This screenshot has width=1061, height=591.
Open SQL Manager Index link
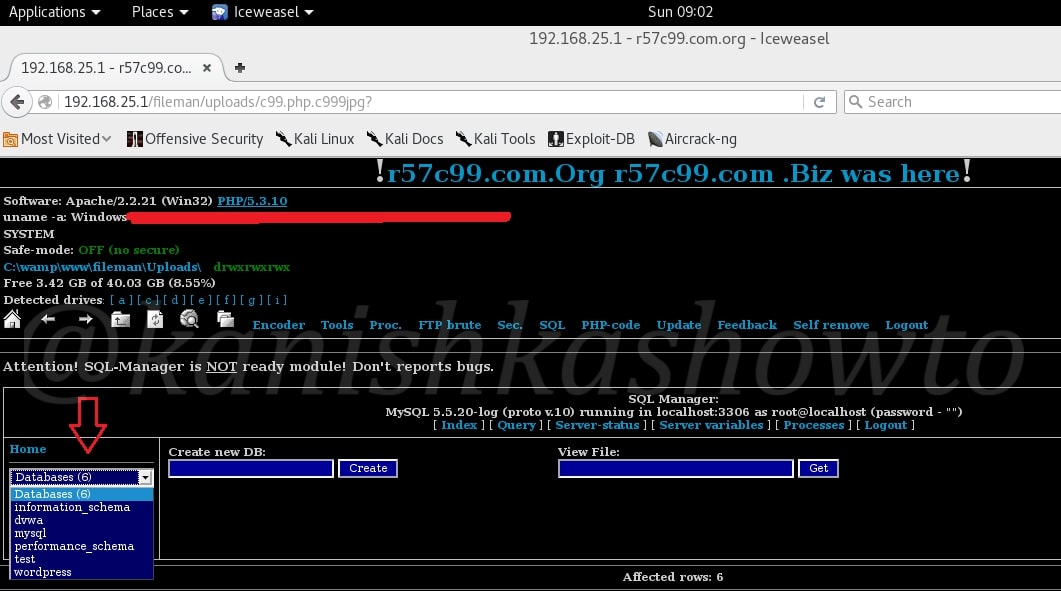point(459,425)
